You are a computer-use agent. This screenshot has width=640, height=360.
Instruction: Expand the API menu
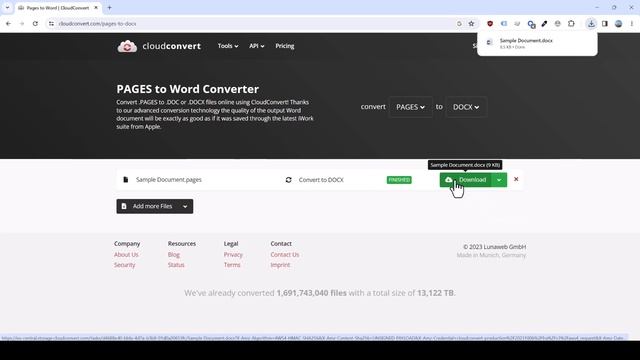(257, 46)
